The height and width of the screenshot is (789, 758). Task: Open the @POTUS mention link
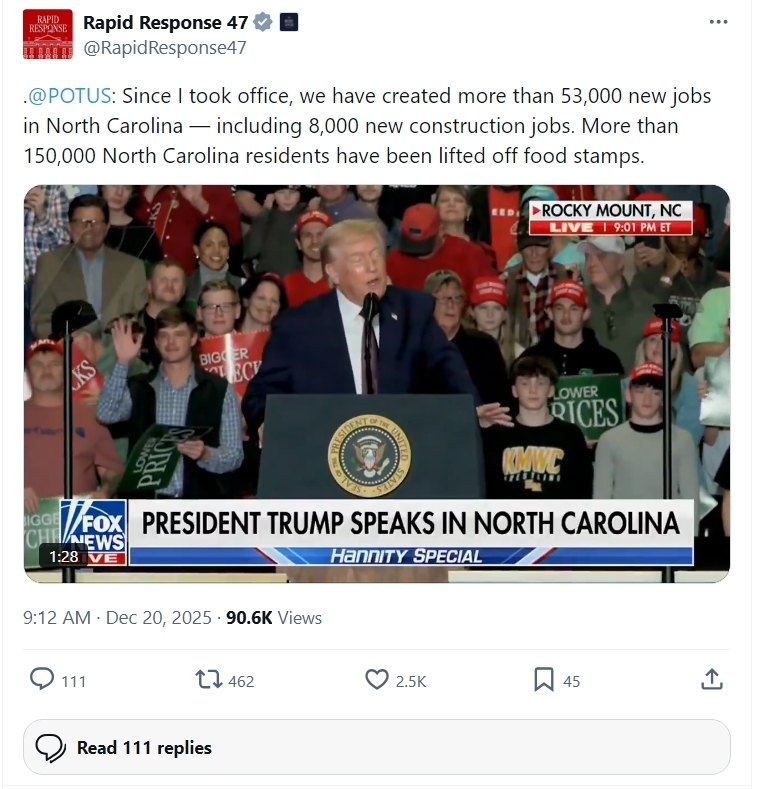click(x=69, y=96)
